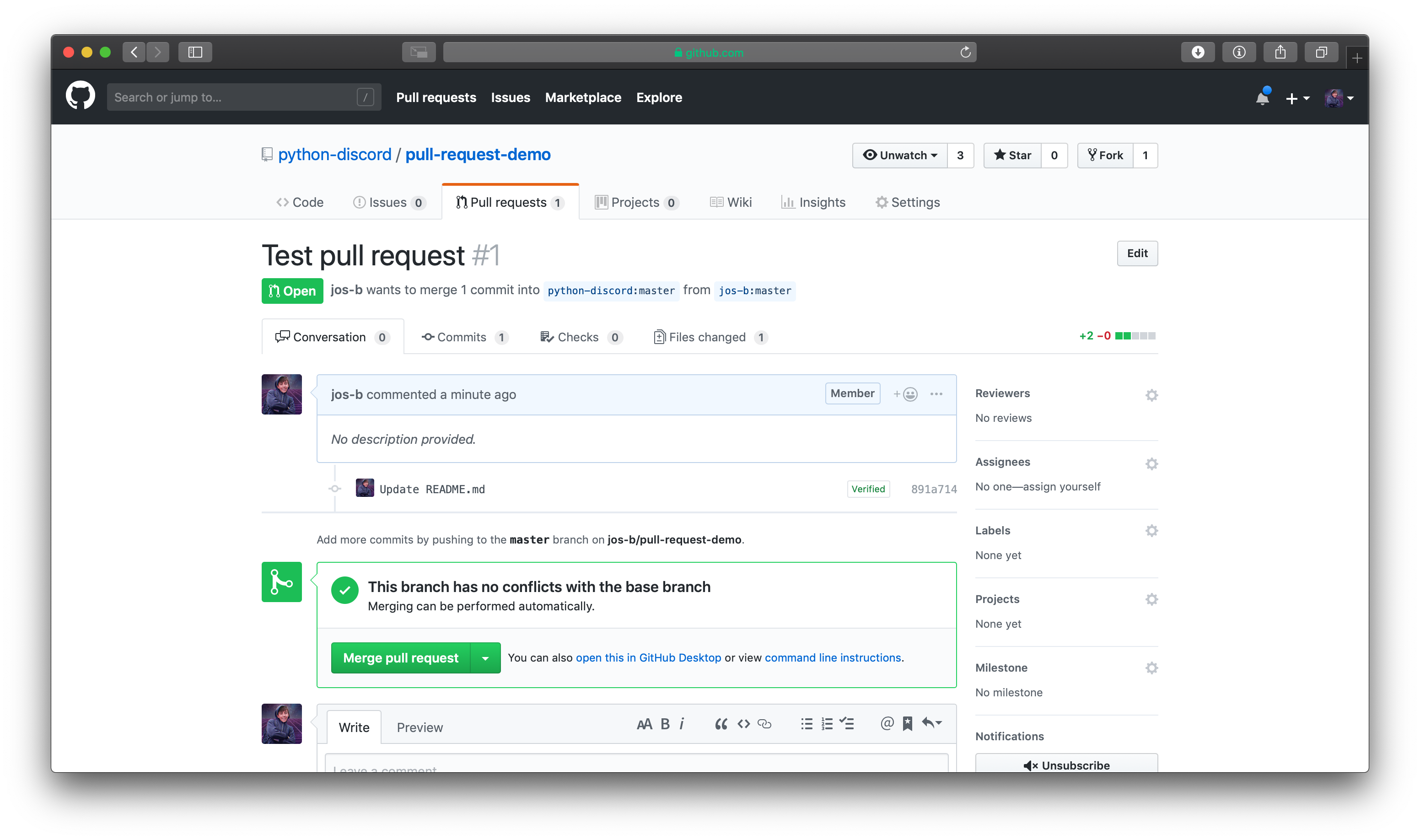The height and width of the screenshot is (840, 1420).
Task: Switch to the Preview tab in comment box
Action: tap(420, 727)
